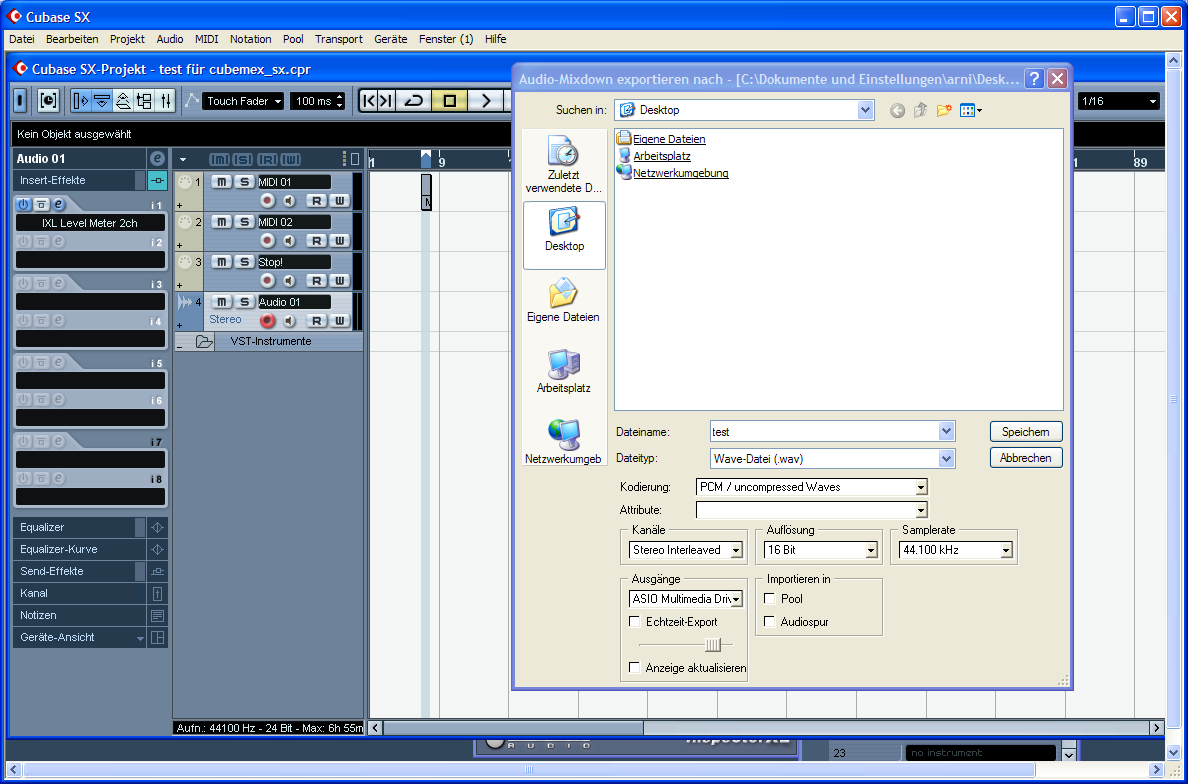The height and width of the screenshot is (784, 1188).
Task: Jump to previous marker in transport
Action: click(x=369, y=101)
